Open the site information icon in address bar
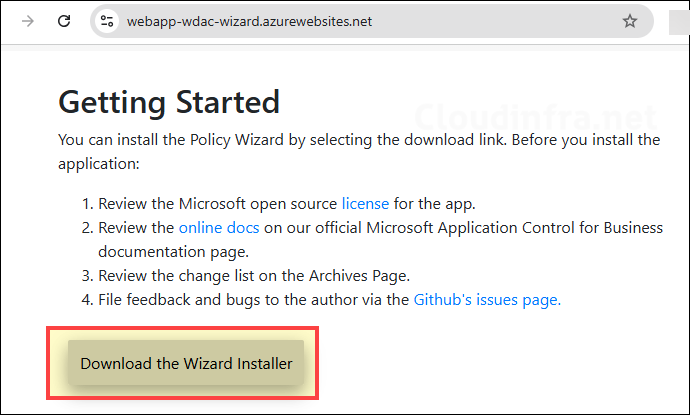The height and width of the screenshot is (415, 690). coord(108,21)
